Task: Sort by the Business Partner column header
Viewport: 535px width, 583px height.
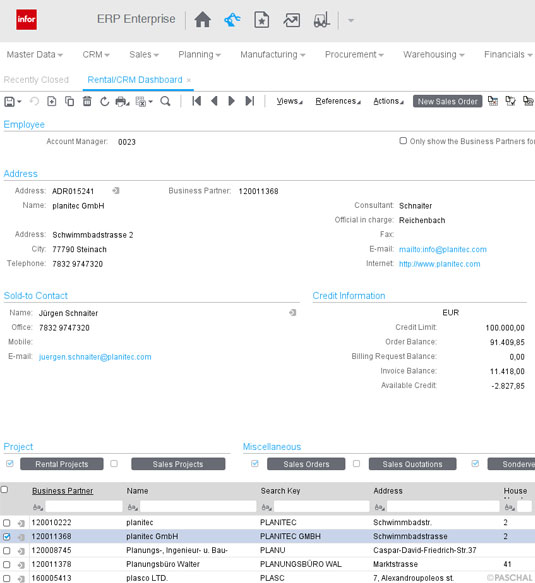Action: pyautogui.click(x=62, y=491)
